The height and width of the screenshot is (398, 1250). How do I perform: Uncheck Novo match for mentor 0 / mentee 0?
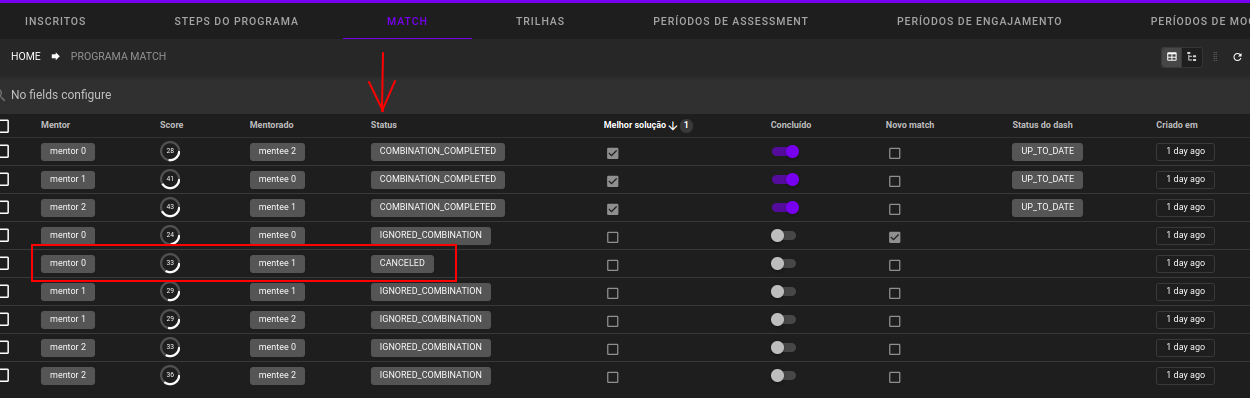point(895,237)
